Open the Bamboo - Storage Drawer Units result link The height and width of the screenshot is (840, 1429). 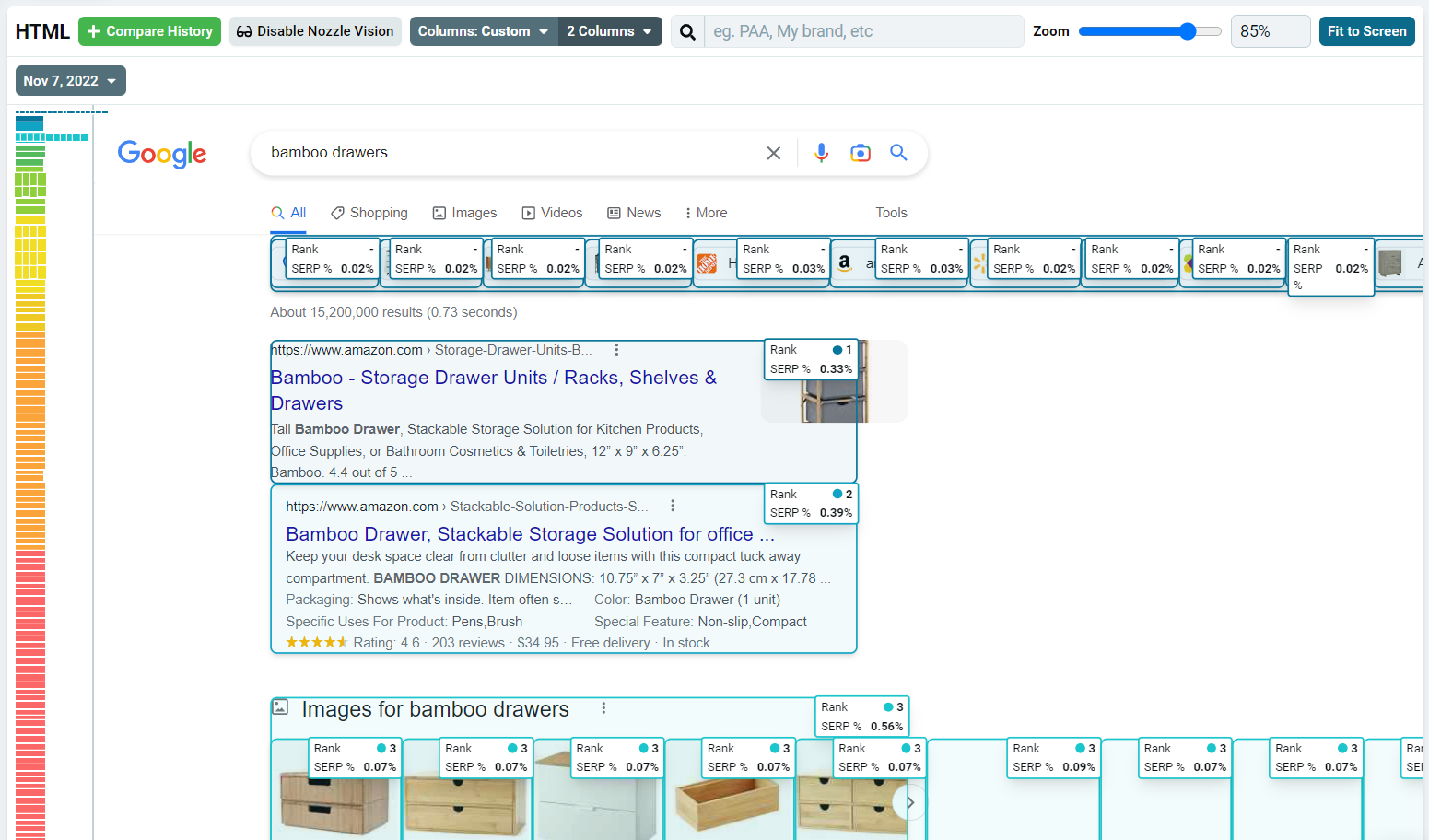pos(494,391)
